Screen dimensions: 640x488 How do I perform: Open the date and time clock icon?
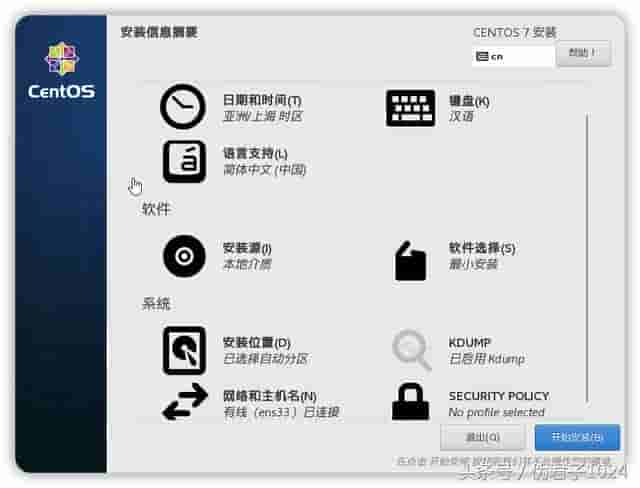point(183,106)
